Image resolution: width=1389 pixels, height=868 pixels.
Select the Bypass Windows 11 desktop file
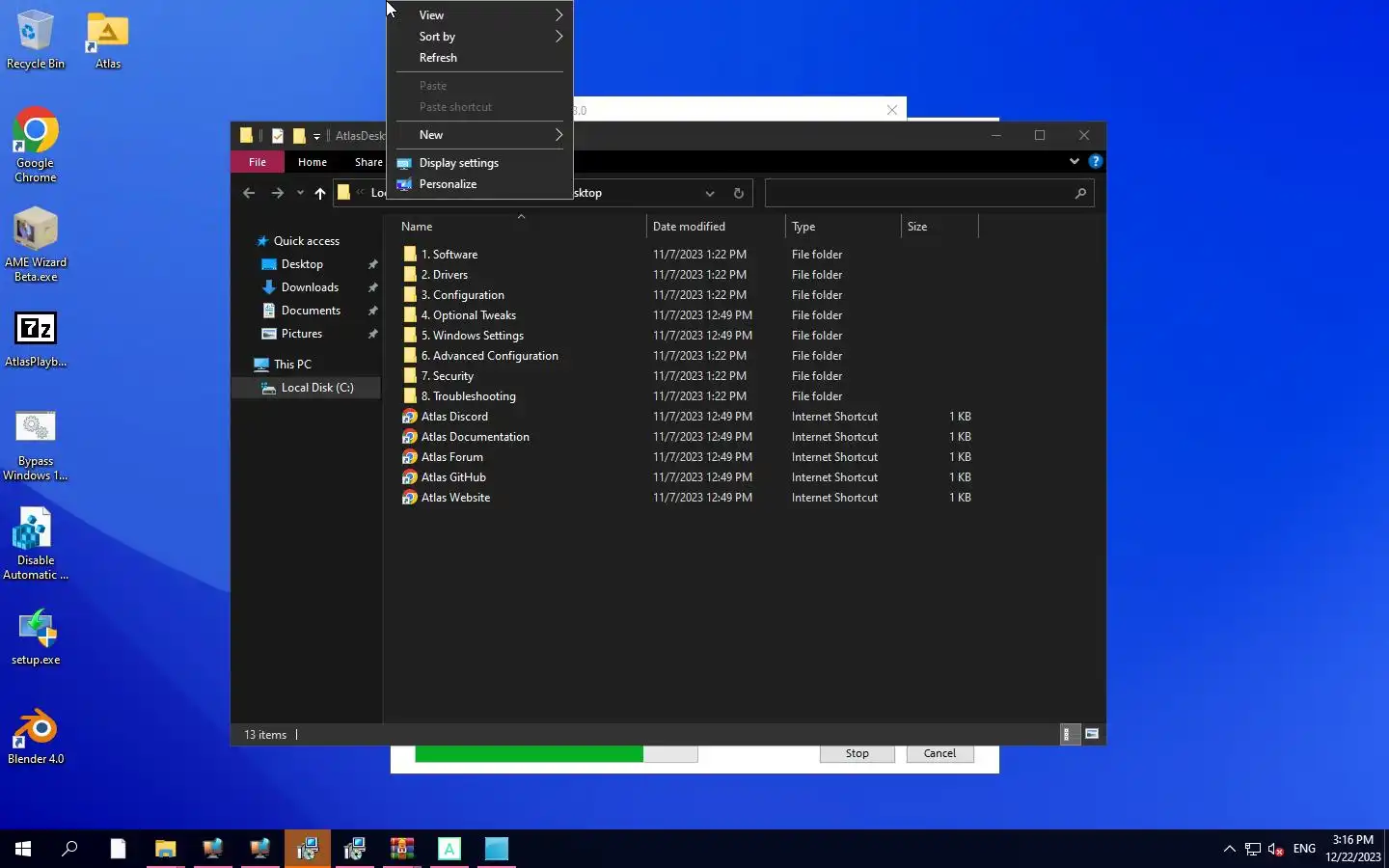click(x=35, y=446)
